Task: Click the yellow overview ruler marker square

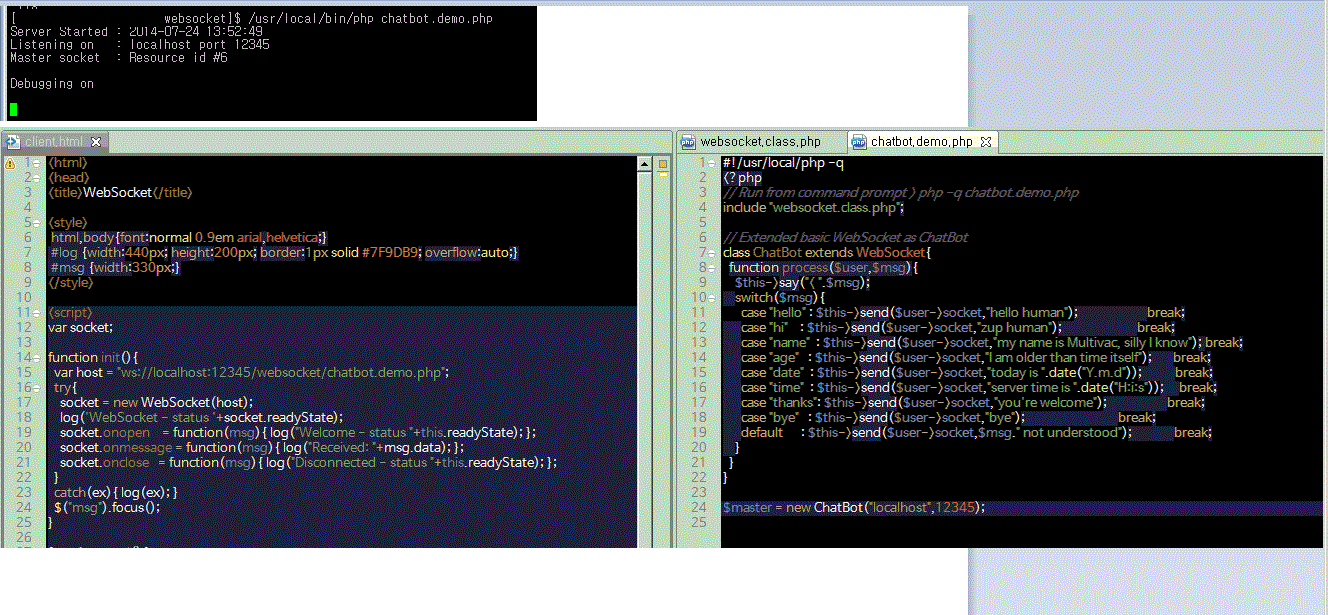Action: [x=662, y=164]
